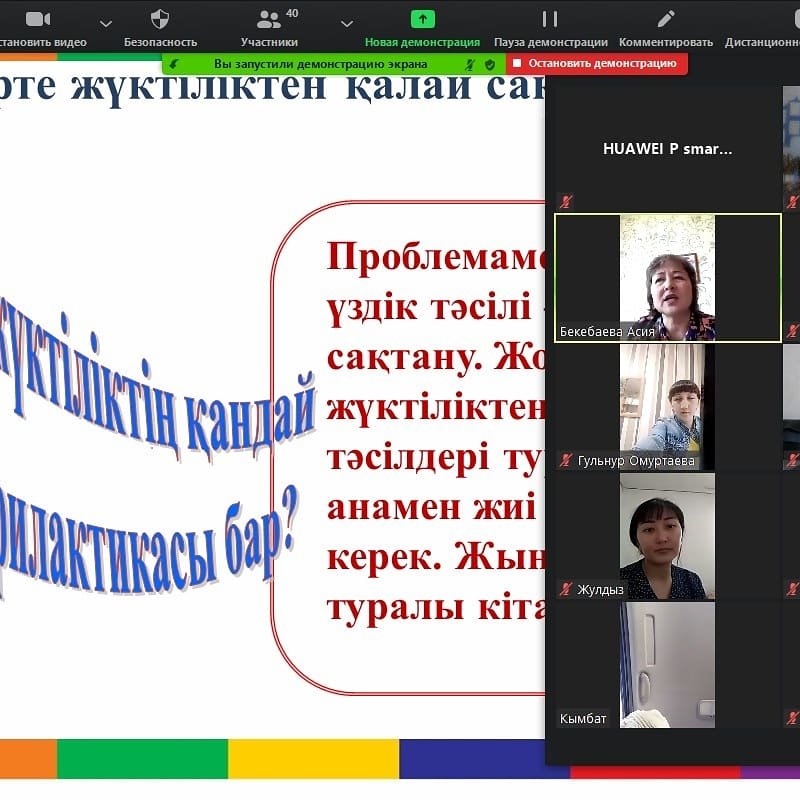Open Комментировать annotation pencil
The width and height of the screenshot is (800, 800).
click(666, 28)
